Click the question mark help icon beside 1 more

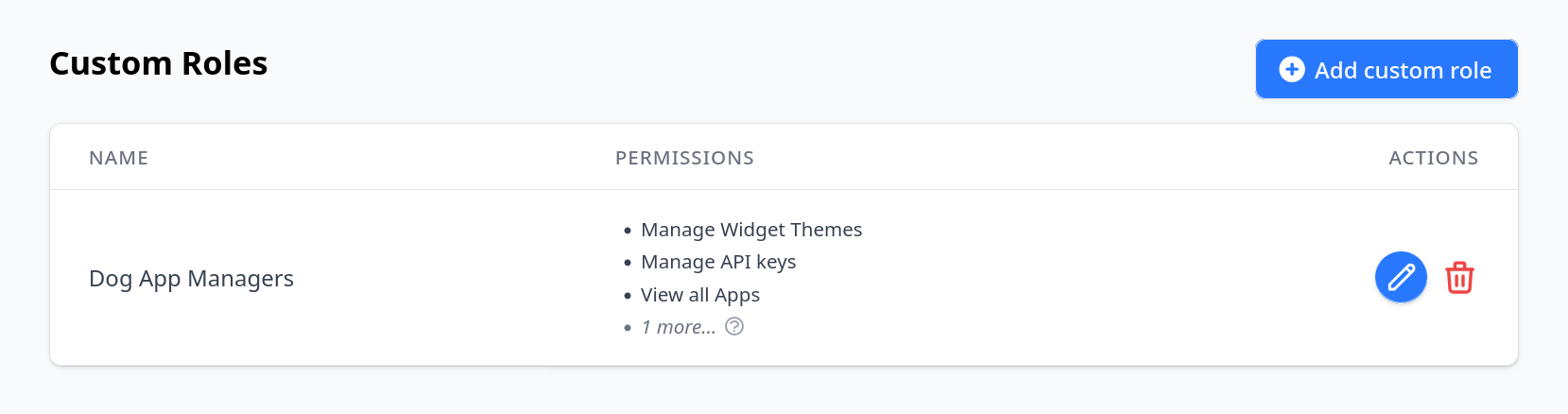[x=734, y=326]
